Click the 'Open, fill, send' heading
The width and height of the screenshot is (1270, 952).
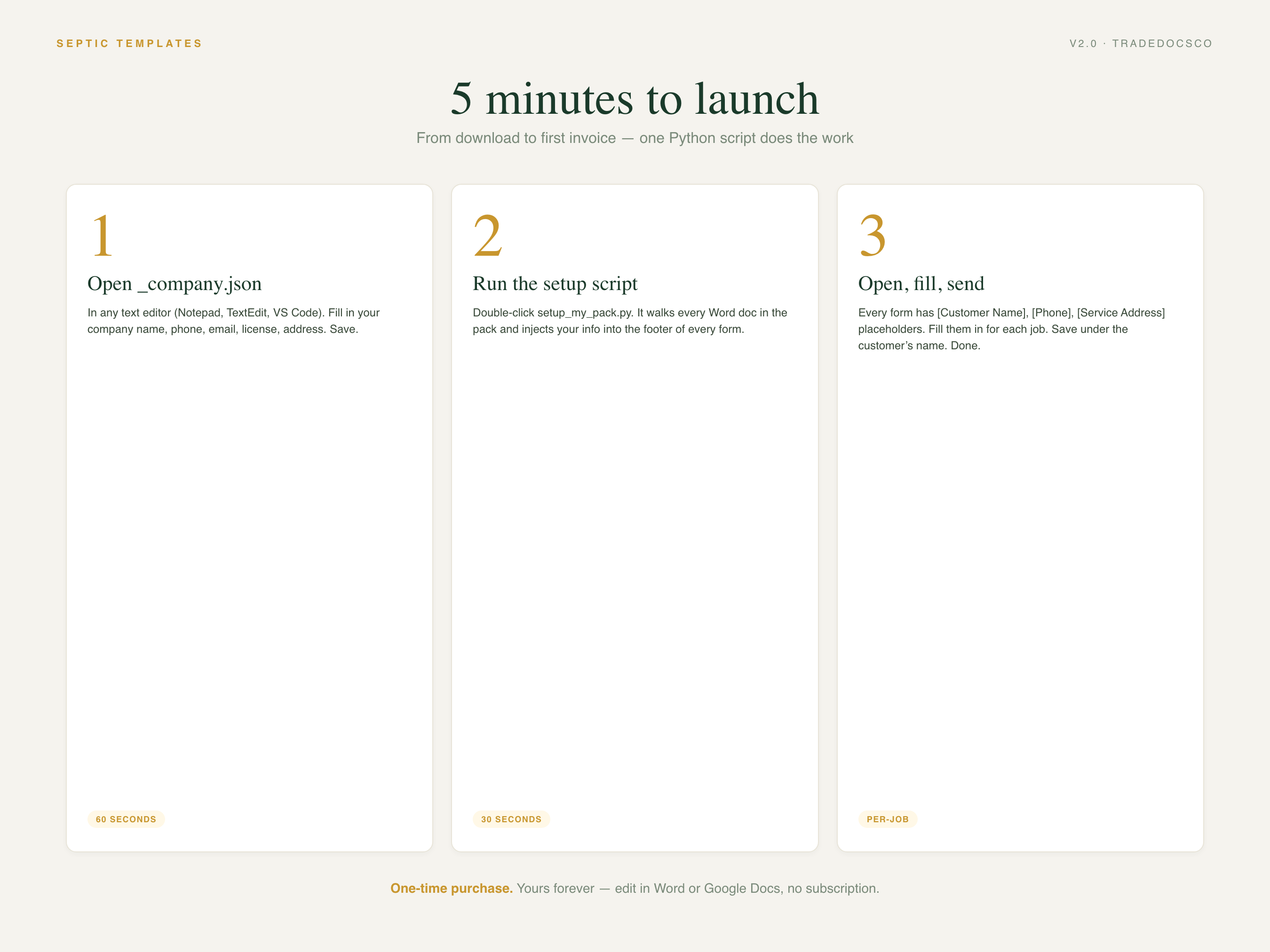[921, 283]
